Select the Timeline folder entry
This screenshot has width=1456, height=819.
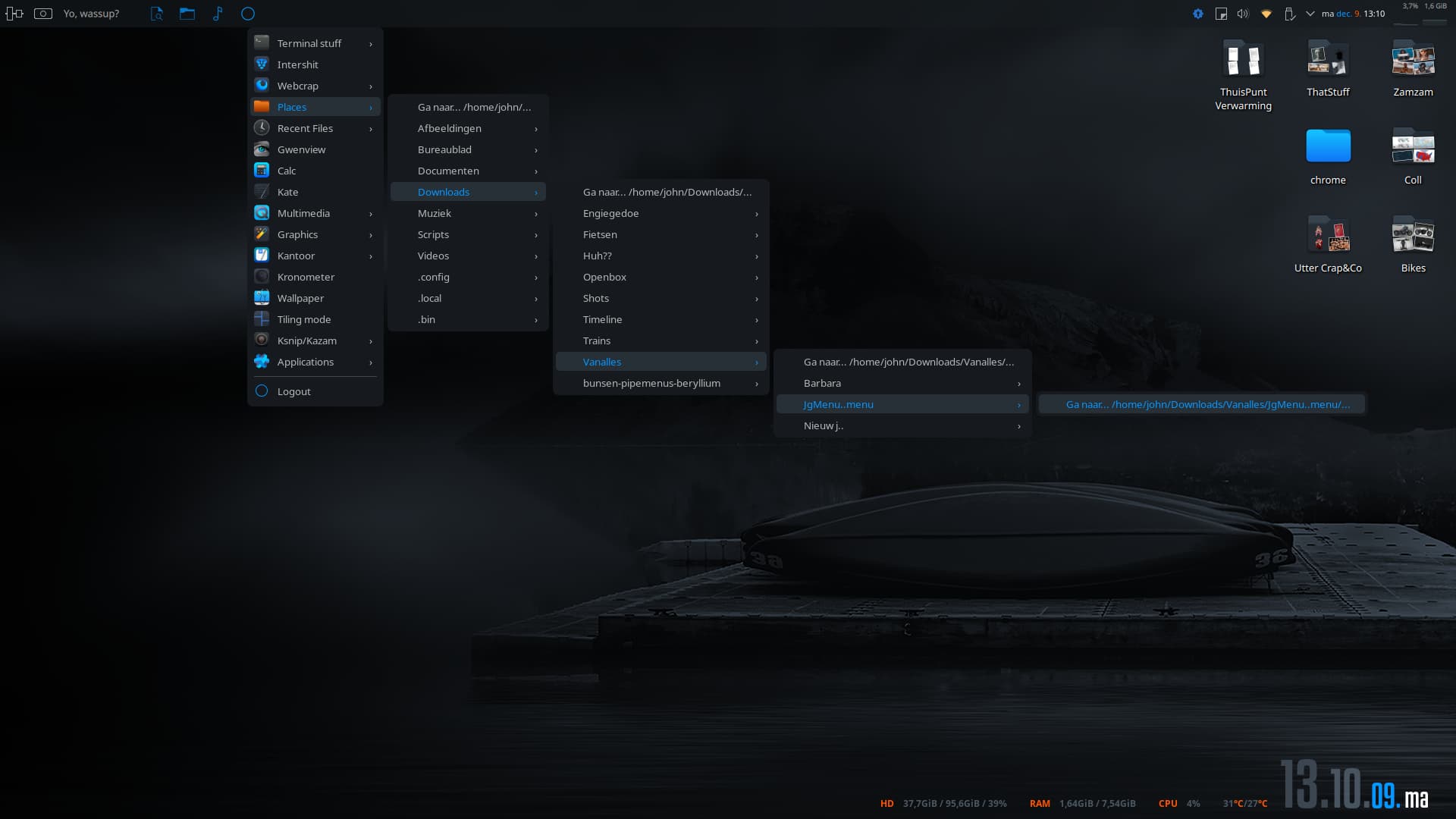(661, 319)
